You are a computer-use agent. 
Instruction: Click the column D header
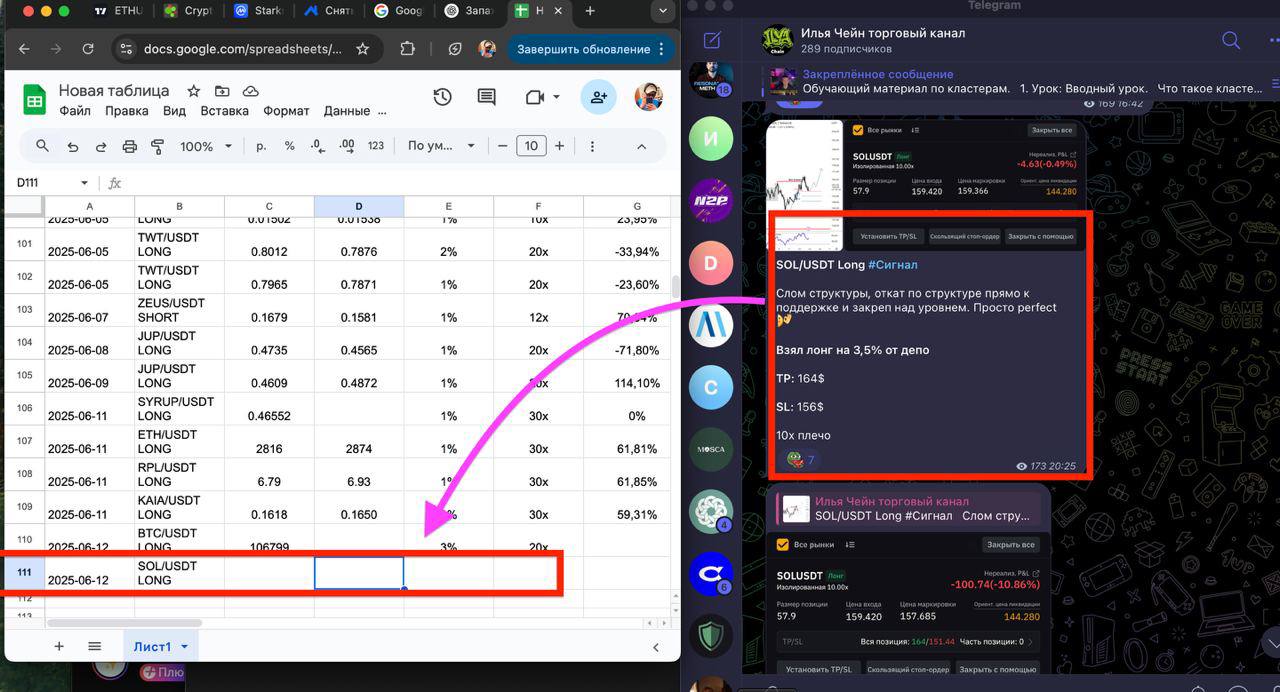pos(359,206)
